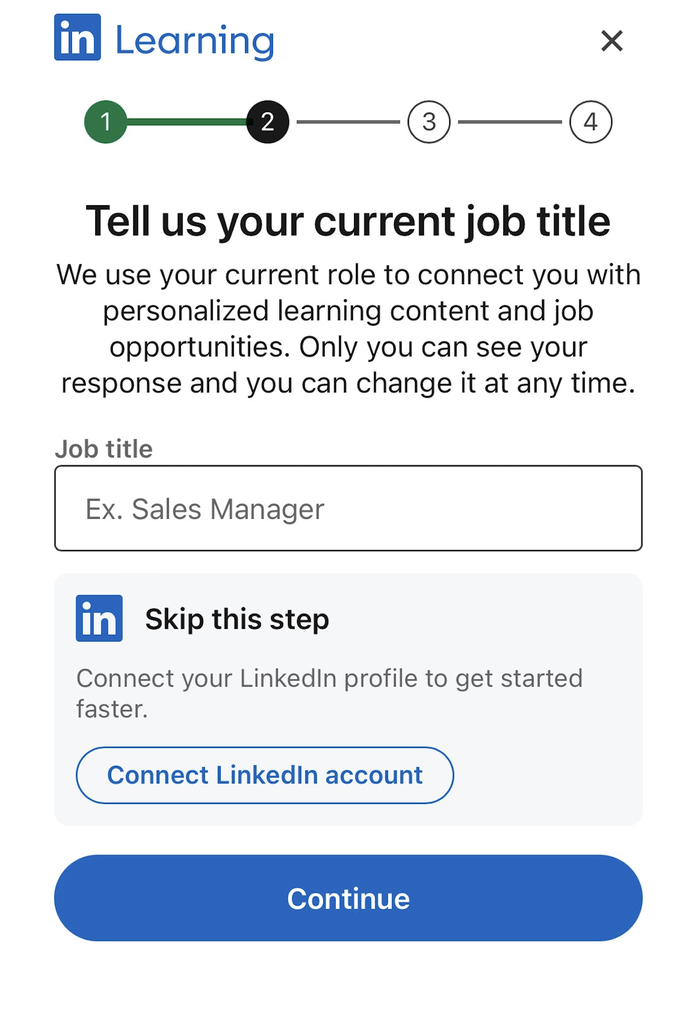The width and height of the screenshot is (698, 1024).
Task: Click the LinkedIn icon beside Skip this step
Action: pos(98,619)
